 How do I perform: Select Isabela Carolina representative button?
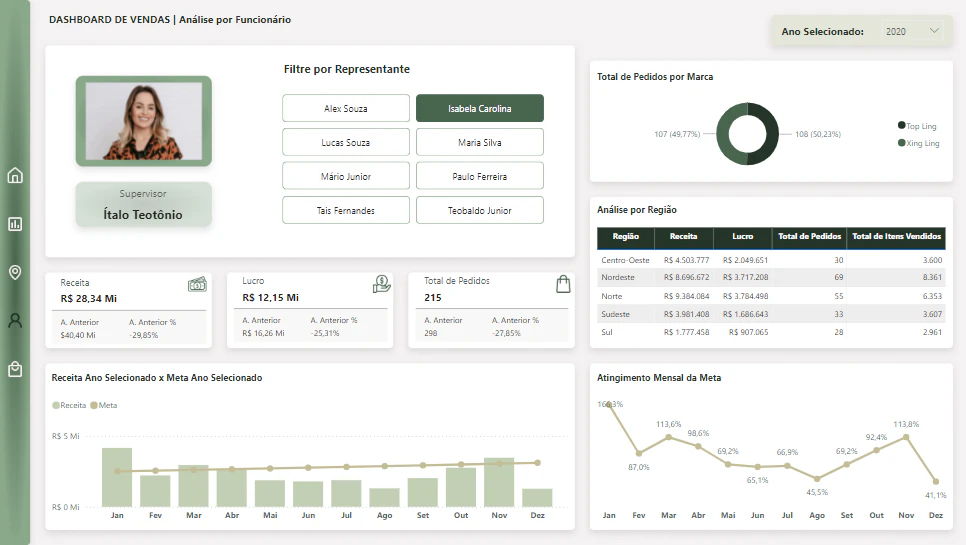(x=479, y=108)
